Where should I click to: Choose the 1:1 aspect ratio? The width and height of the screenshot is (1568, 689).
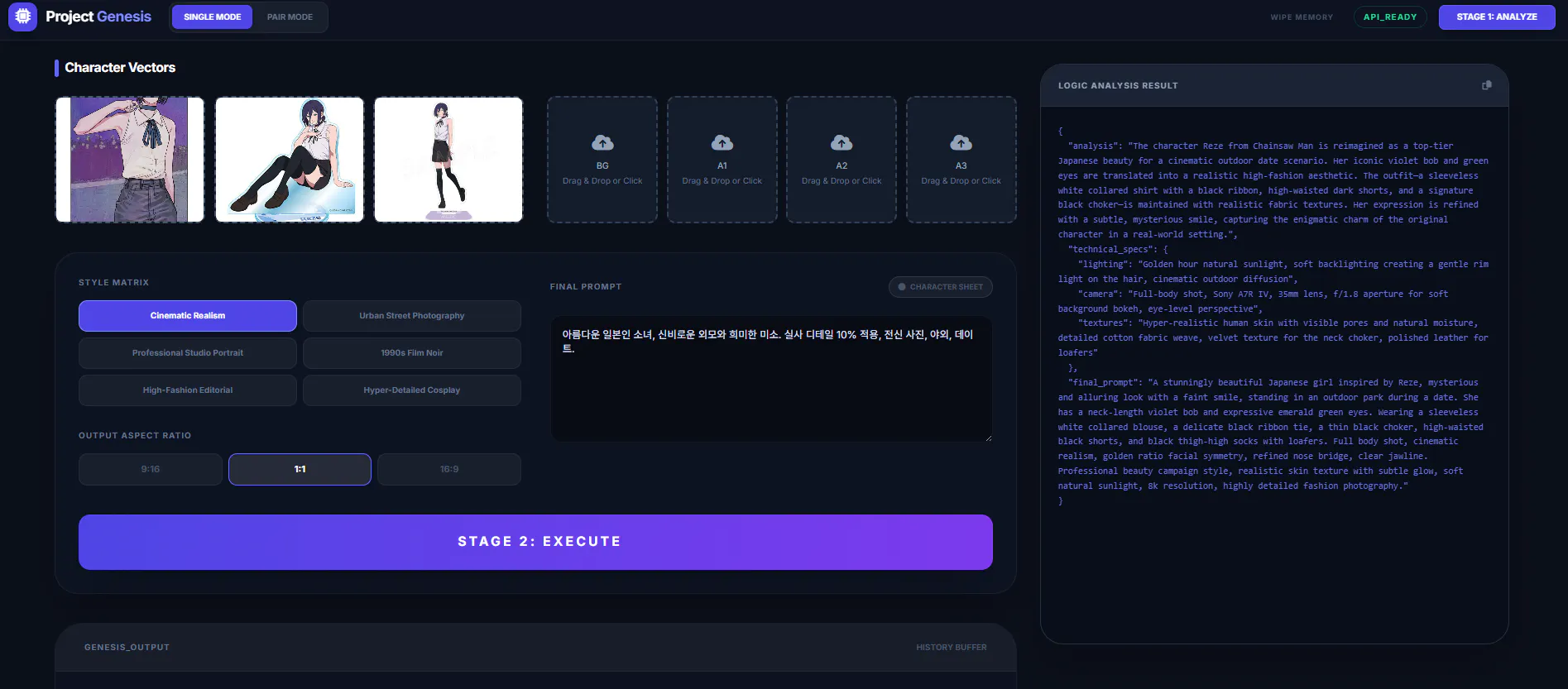click(300, 469)
